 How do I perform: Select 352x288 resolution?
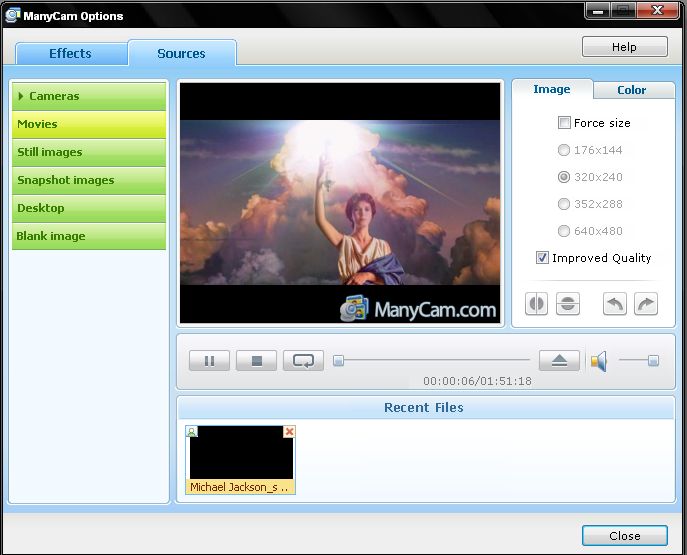pyautogui.click(x=563, y=204)
